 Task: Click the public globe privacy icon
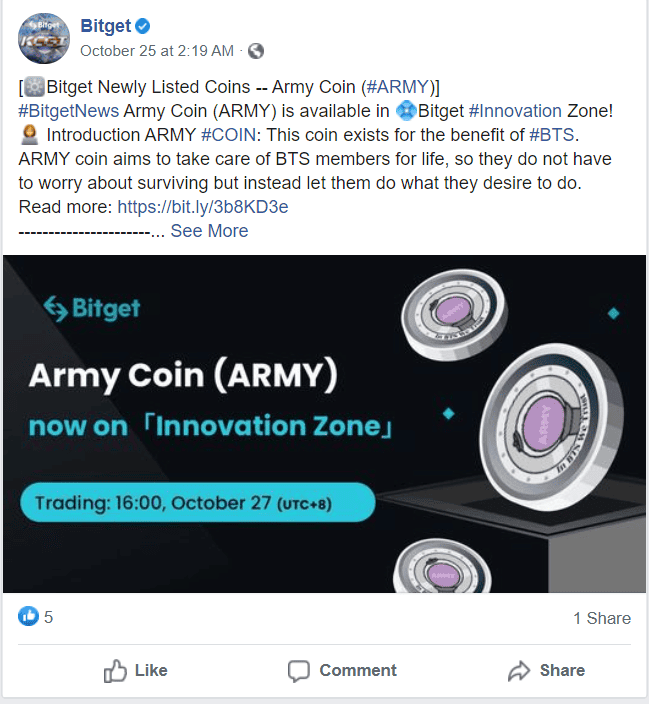pyautogui.click(x=256, y=50)
